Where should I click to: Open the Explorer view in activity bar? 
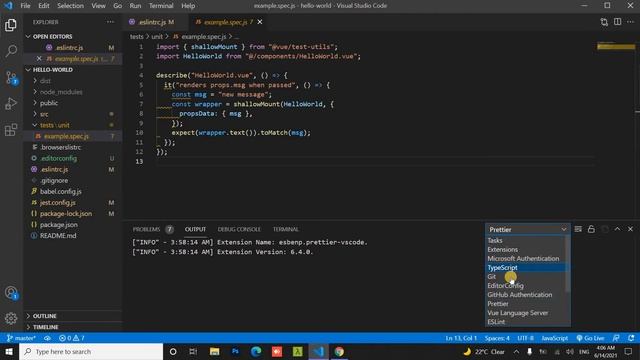click(11, 25)
